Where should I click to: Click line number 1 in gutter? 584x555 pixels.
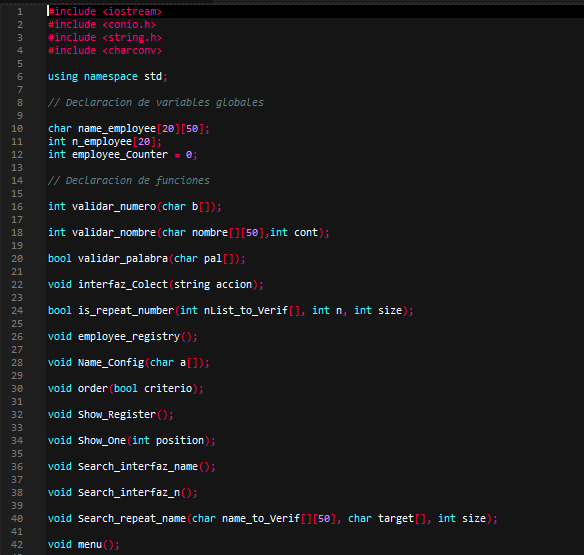click(x=20, y=12)
